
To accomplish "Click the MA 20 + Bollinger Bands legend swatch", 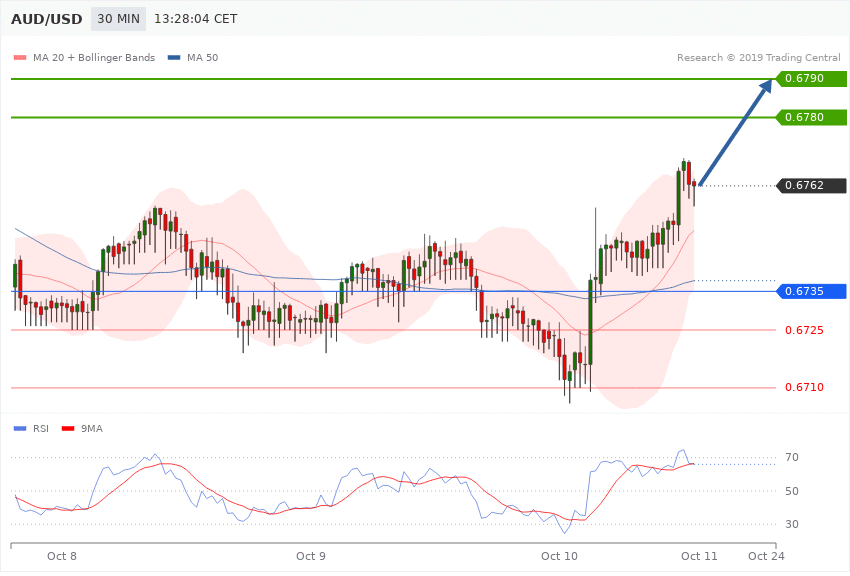I will [x=20, y=57].
